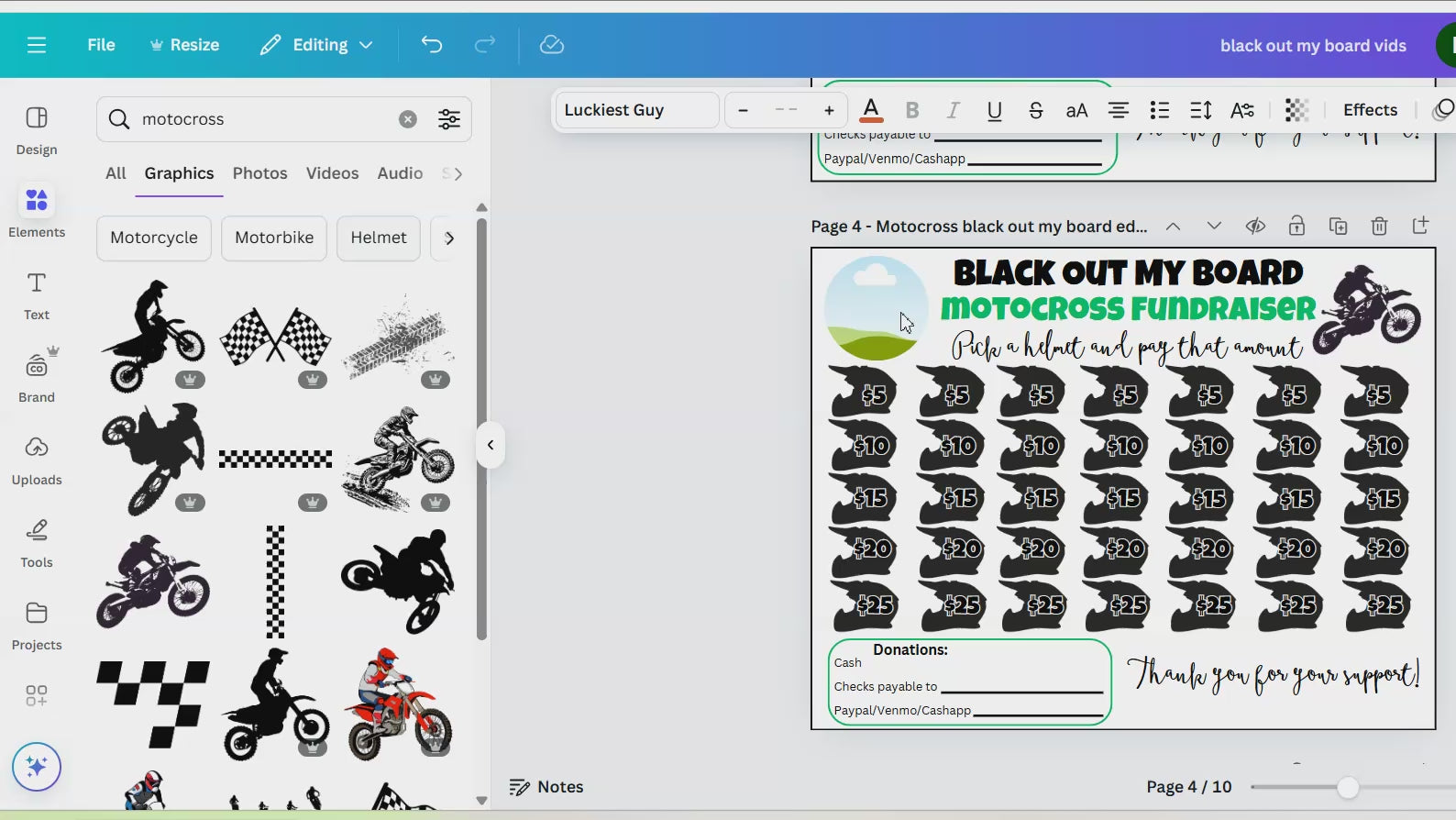Open the Luckiest Guy font dropdown
The image size is (1456, 820).
[x=636, y=110]
